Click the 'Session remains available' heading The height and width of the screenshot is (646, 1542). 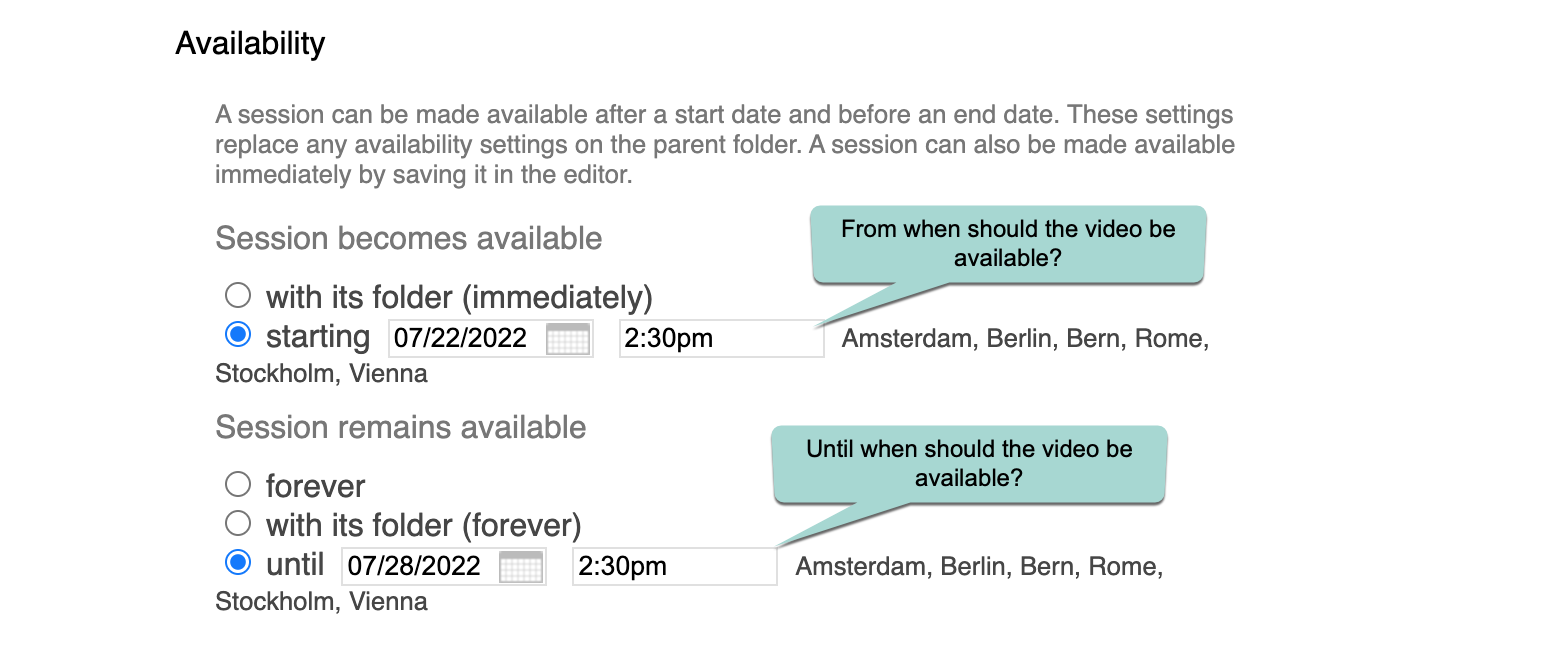[x=401, y=427]
